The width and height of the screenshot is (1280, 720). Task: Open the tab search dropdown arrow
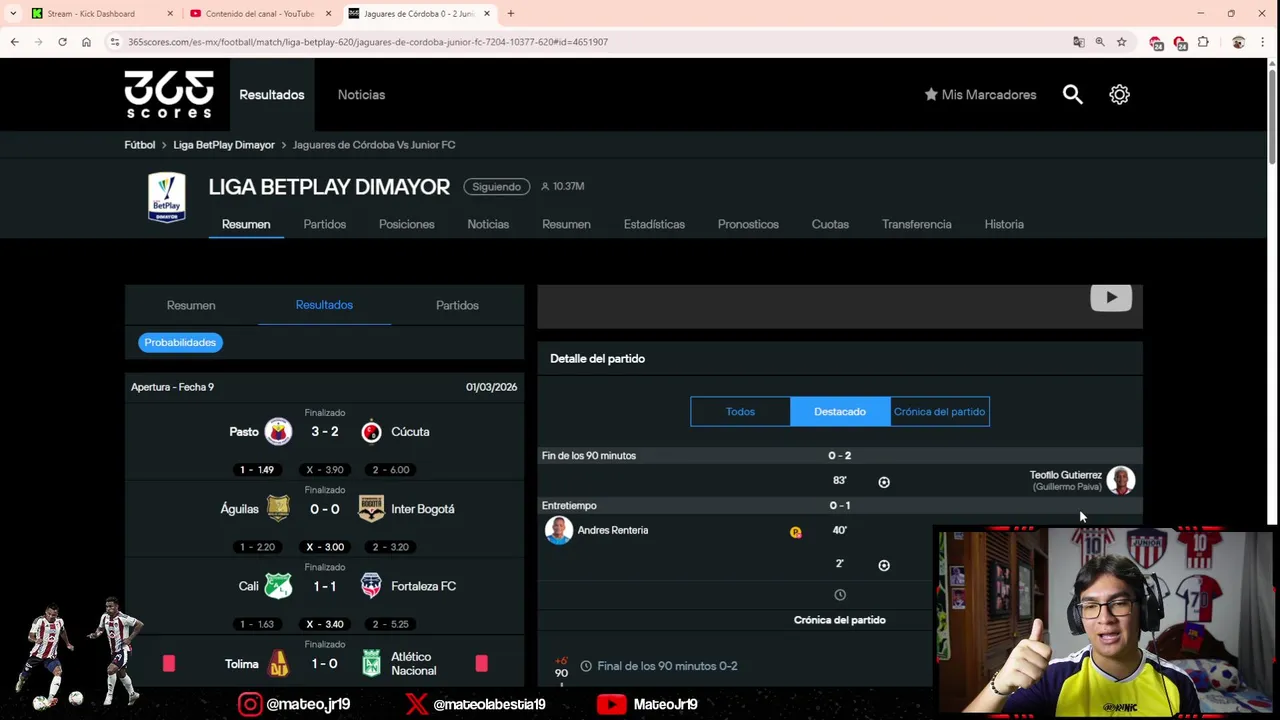tap(13, 13)
